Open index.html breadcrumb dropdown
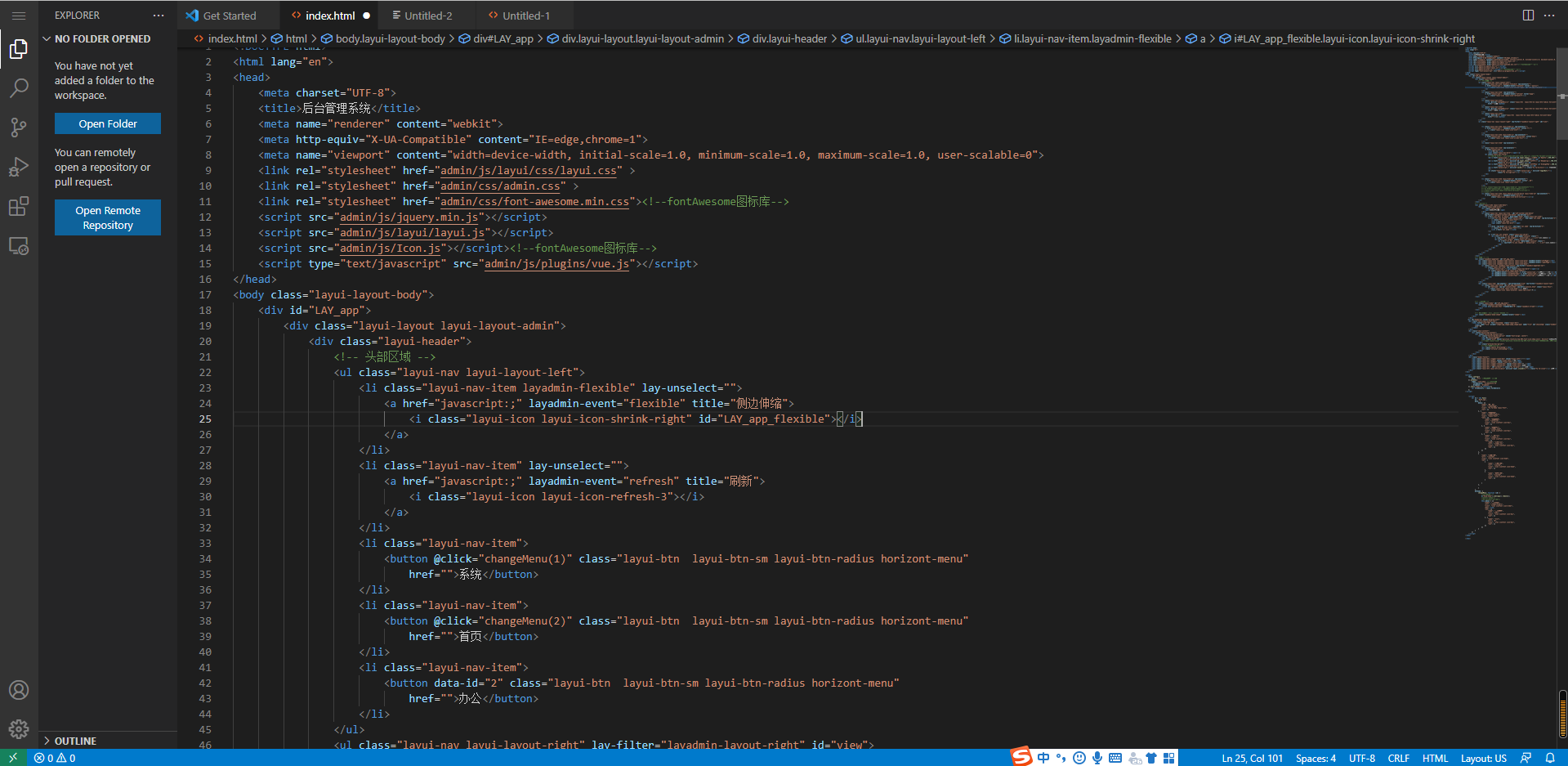This screenshot has width=1568, height=766. 226,38
